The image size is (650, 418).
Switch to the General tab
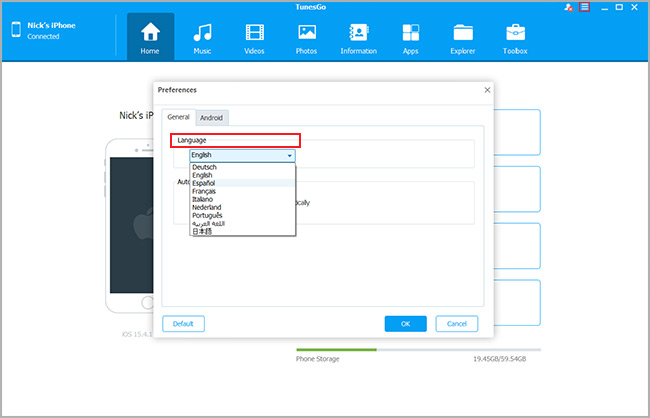(178, 117)
